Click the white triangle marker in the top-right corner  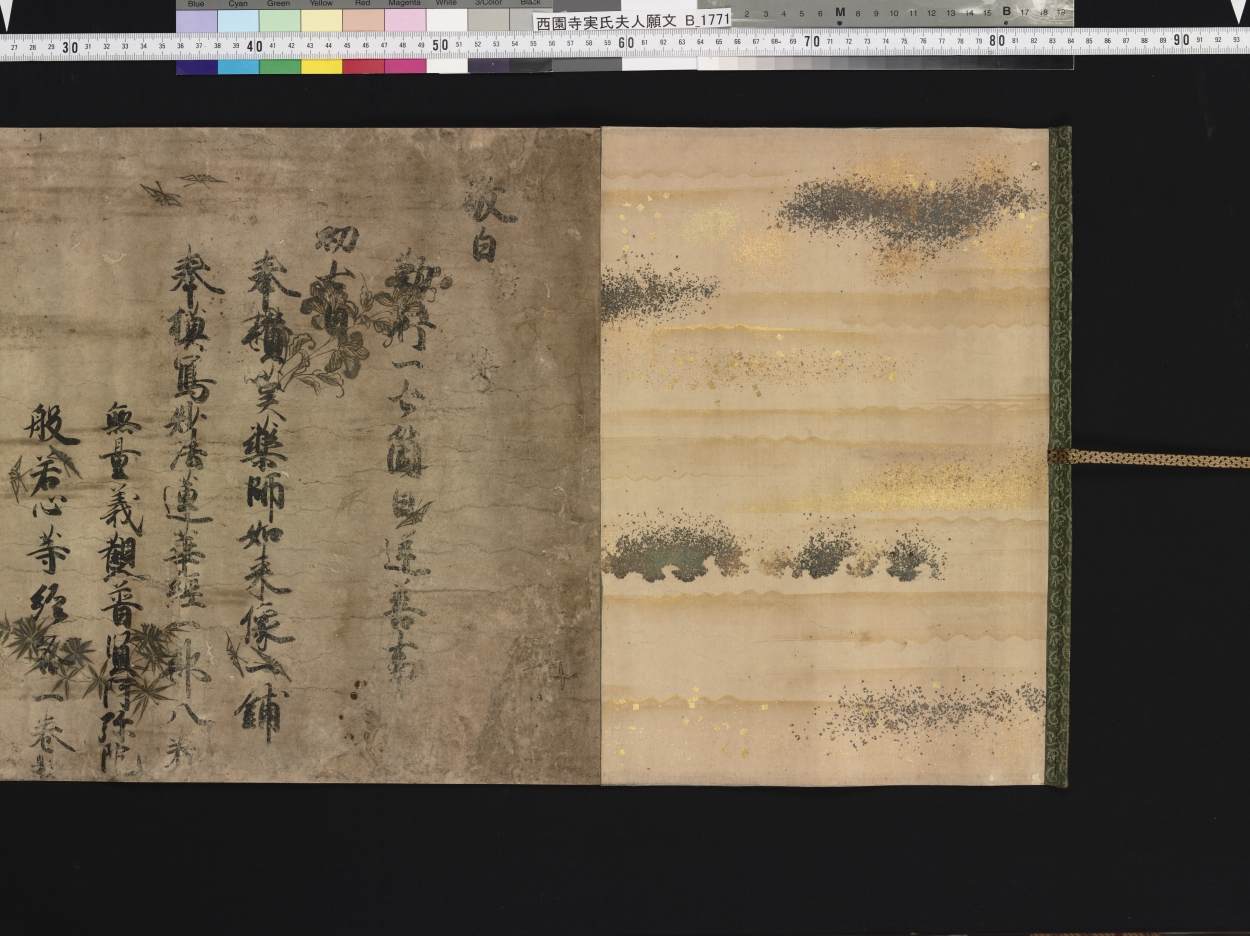1239,13
